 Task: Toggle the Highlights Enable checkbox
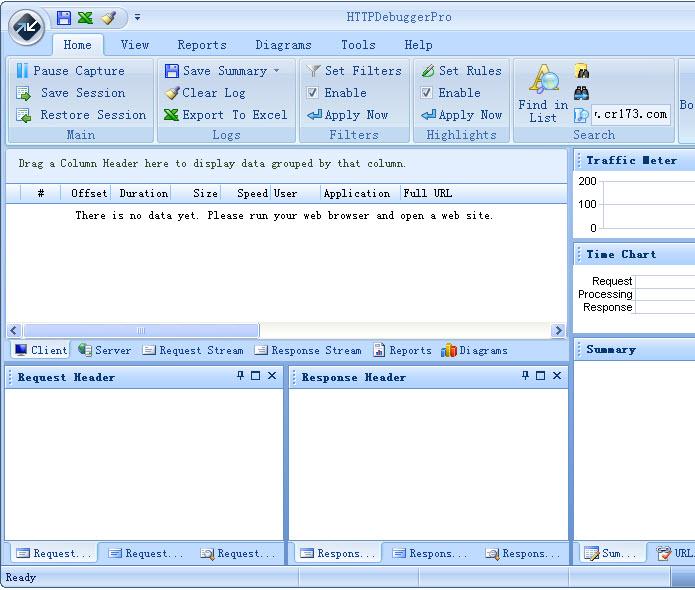coord(426,93)
